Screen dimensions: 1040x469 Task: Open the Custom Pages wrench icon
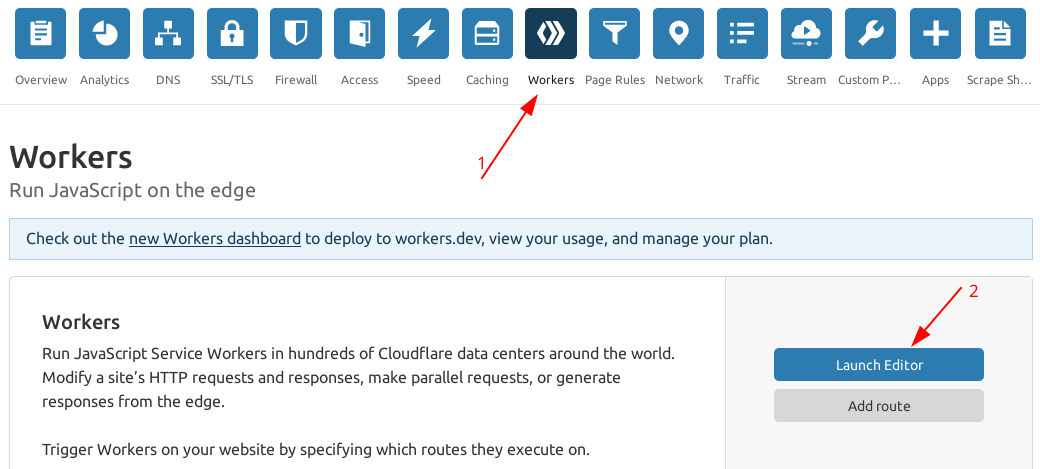(x=870, y=33)
